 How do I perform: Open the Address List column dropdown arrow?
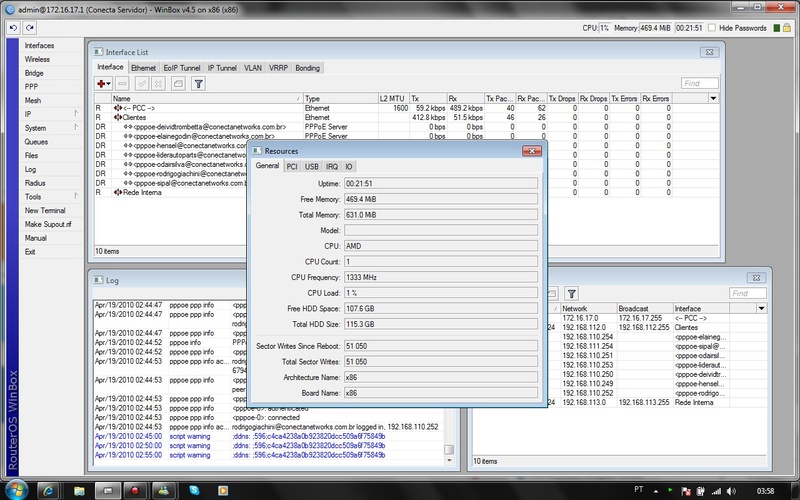(x=761, y=308)
